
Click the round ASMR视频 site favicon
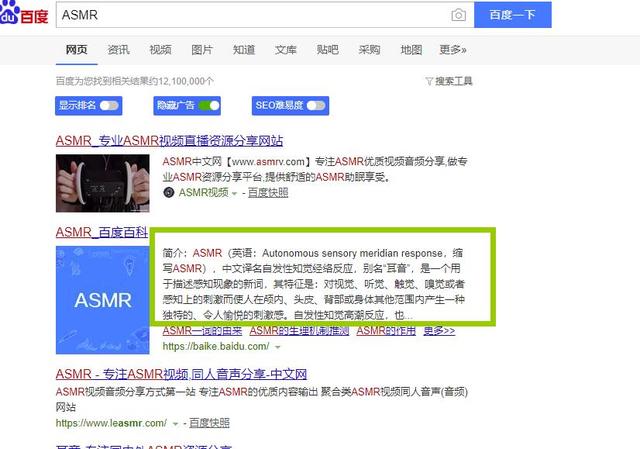169,192
